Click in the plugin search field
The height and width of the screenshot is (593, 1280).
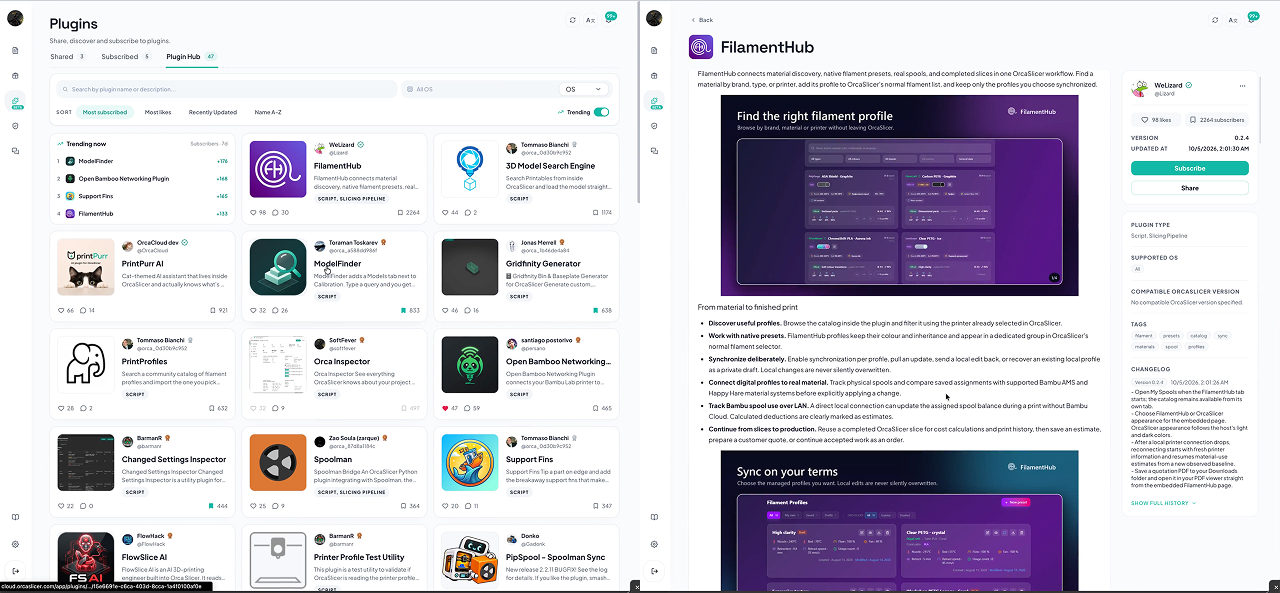click(x=227, y=89)
